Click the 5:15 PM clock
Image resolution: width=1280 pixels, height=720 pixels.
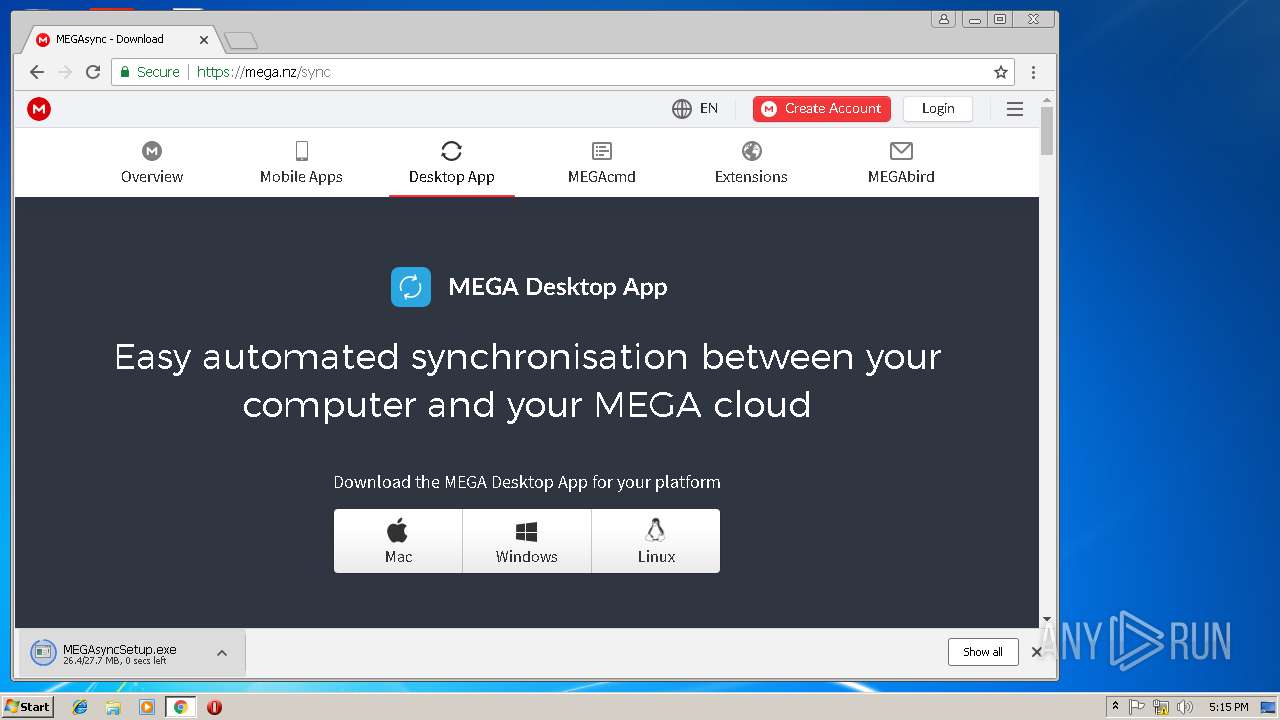[x=1229, y=707]
